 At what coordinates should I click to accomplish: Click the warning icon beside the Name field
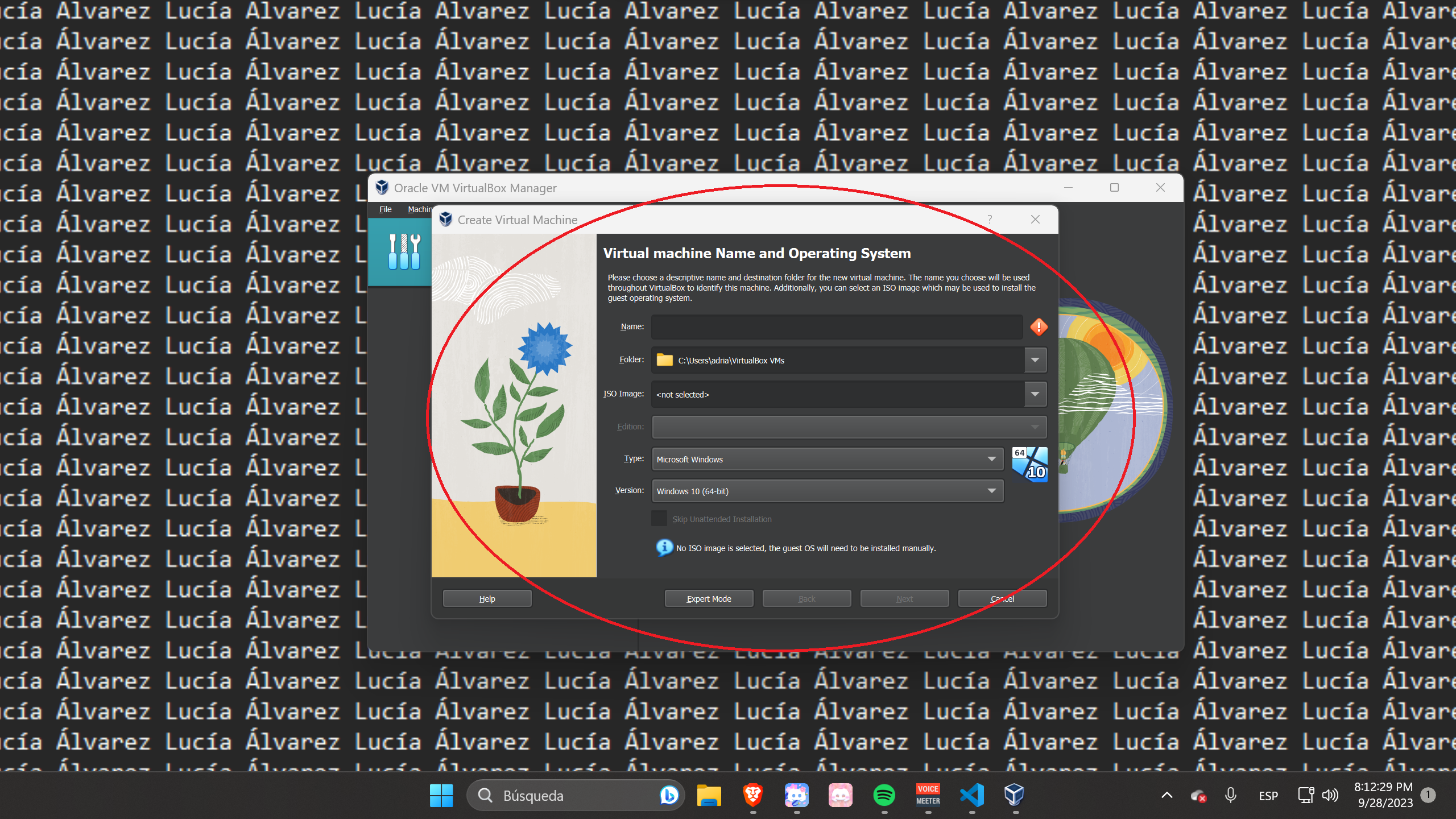(x=1038, y=326)
